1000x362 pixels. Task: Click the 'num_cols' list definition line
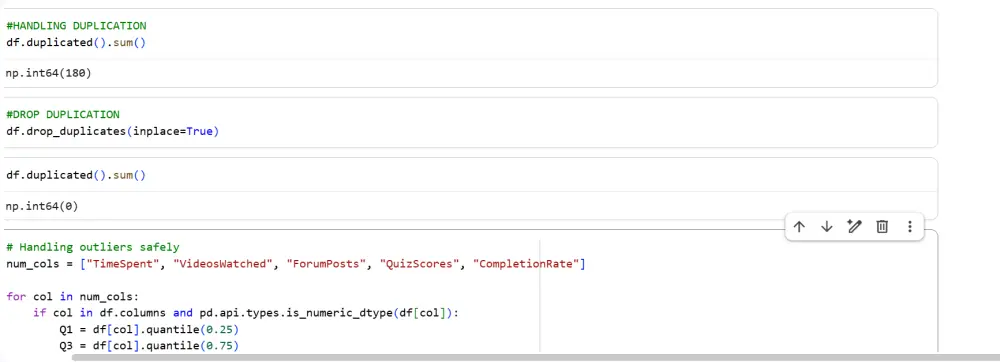[x=295, y=264]
